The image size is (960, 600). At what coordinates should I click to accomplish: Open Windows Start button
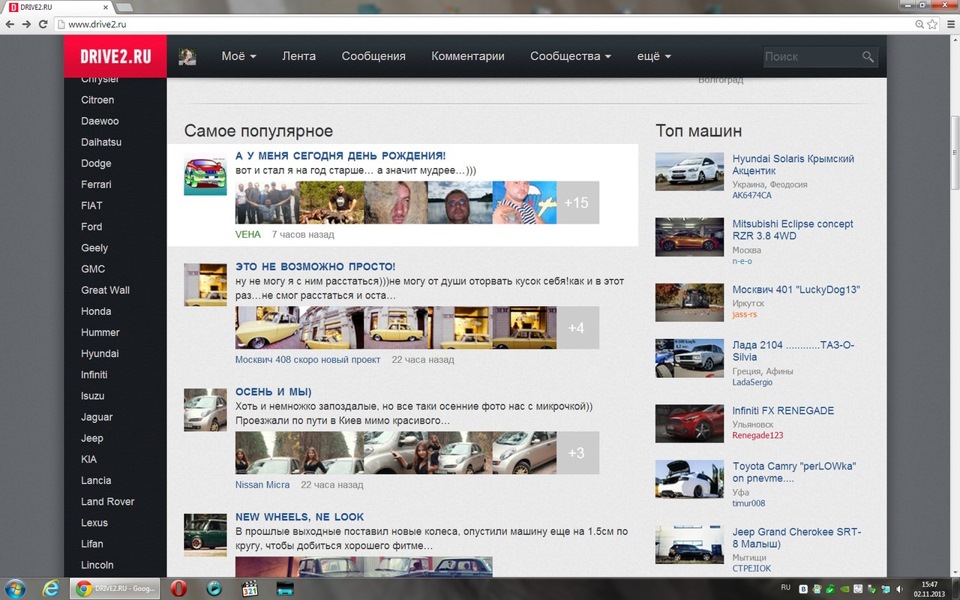click(15, 589)
